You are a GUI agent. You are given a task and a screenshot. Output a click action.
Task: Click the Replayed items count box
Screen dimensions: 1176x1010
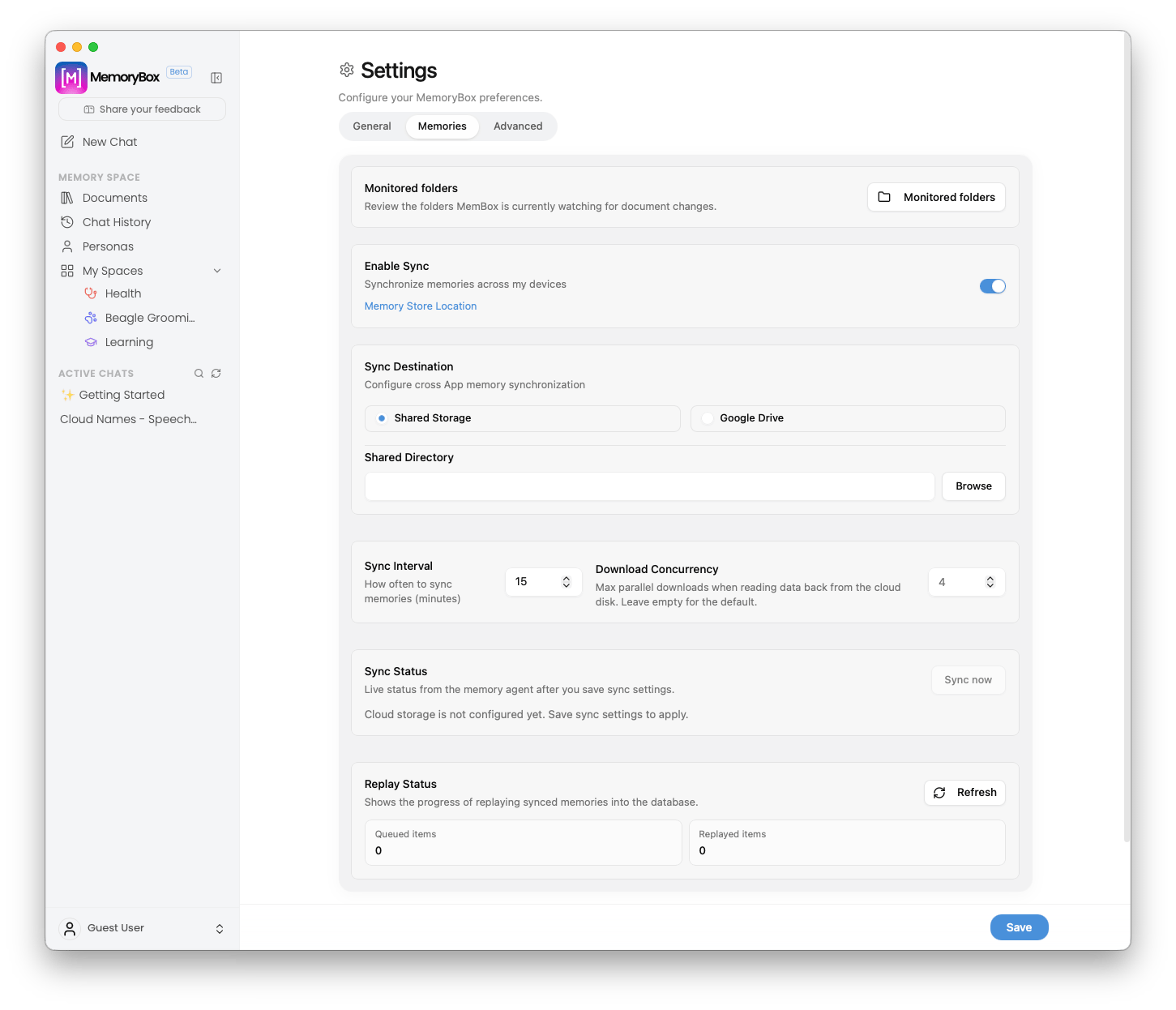[x=847, y=842]
